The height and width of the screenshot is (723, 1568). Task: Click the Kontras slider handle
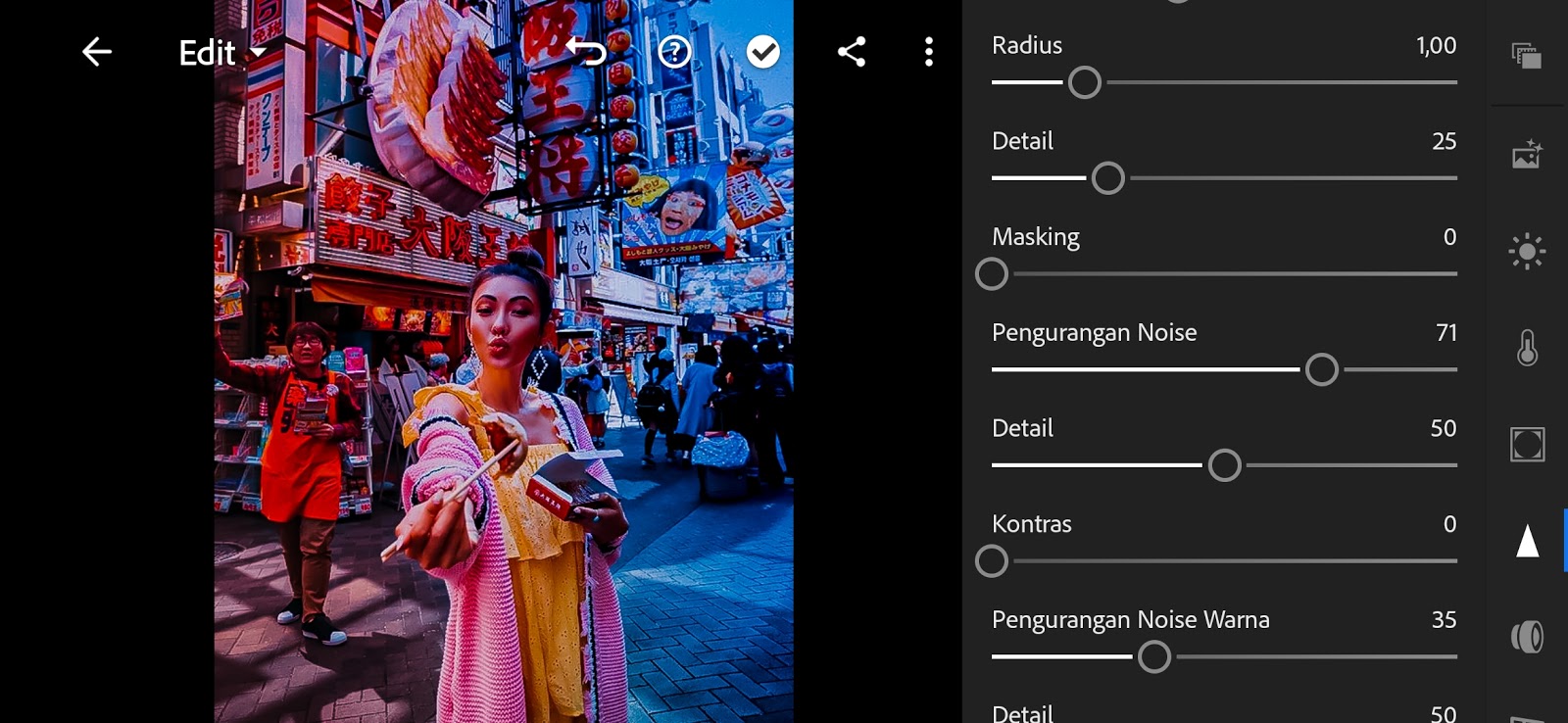992,561
